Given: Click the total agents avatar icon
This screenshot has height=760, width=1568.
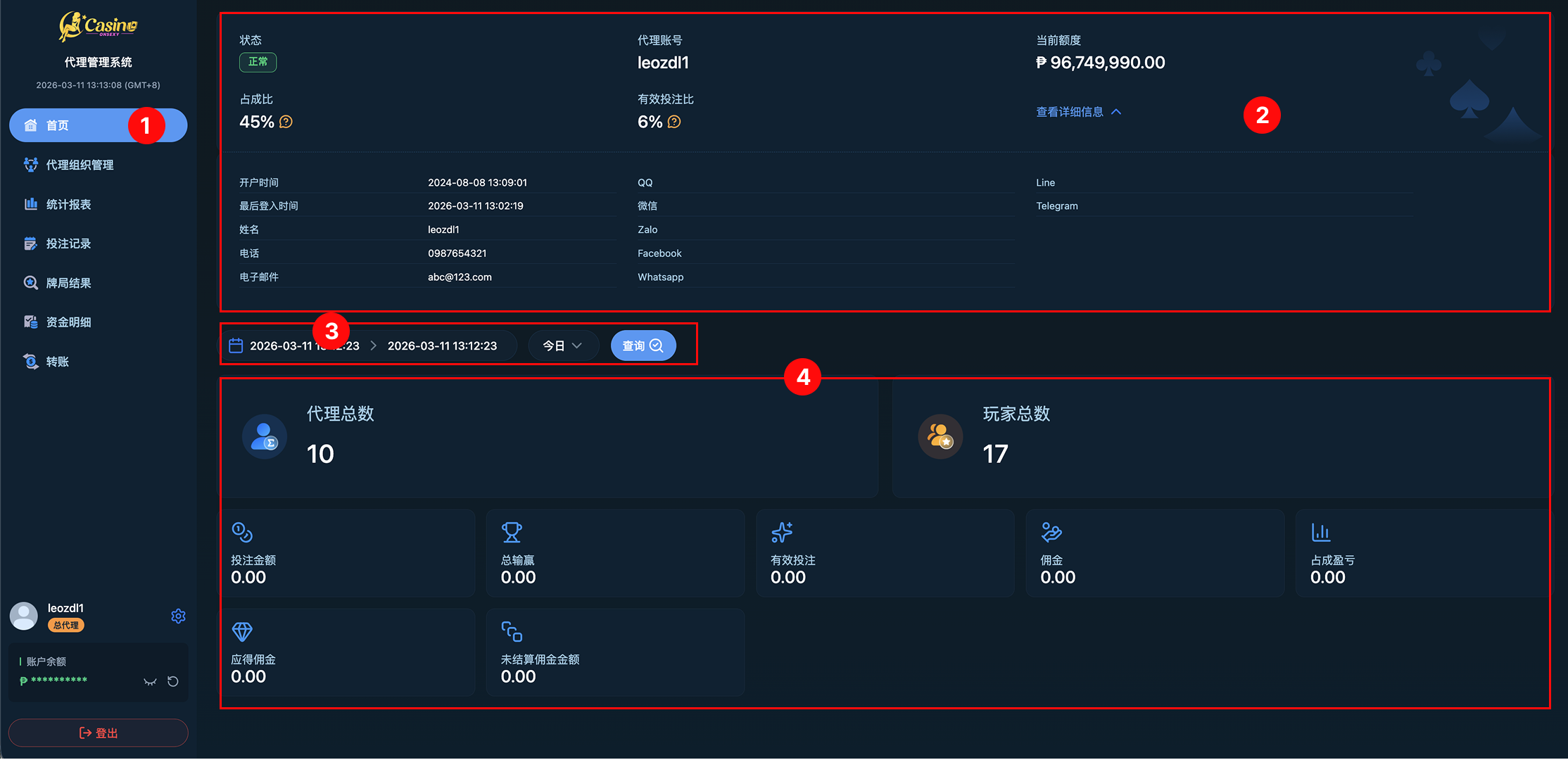Looking at the screenshot, I should tap(265, 436).
